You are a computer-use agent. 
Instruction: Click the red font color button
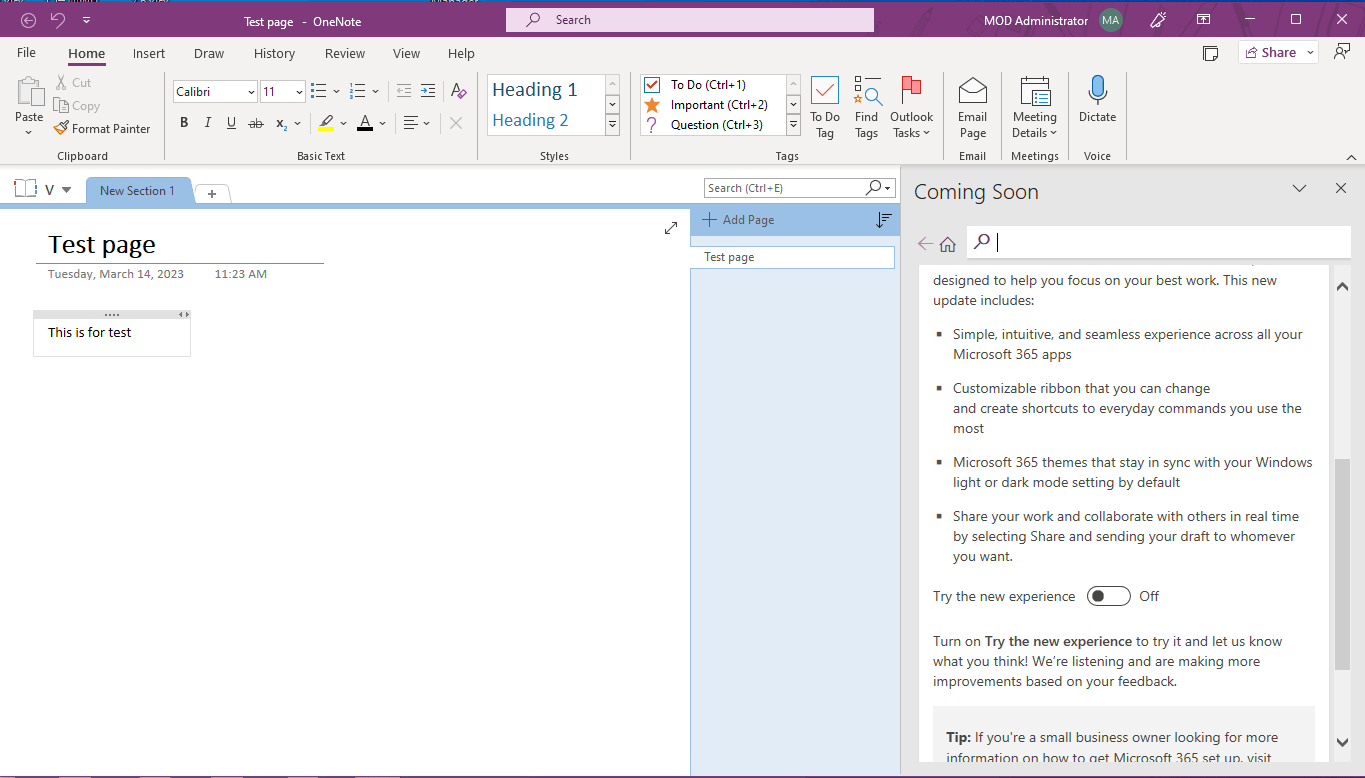coord(365,123)
